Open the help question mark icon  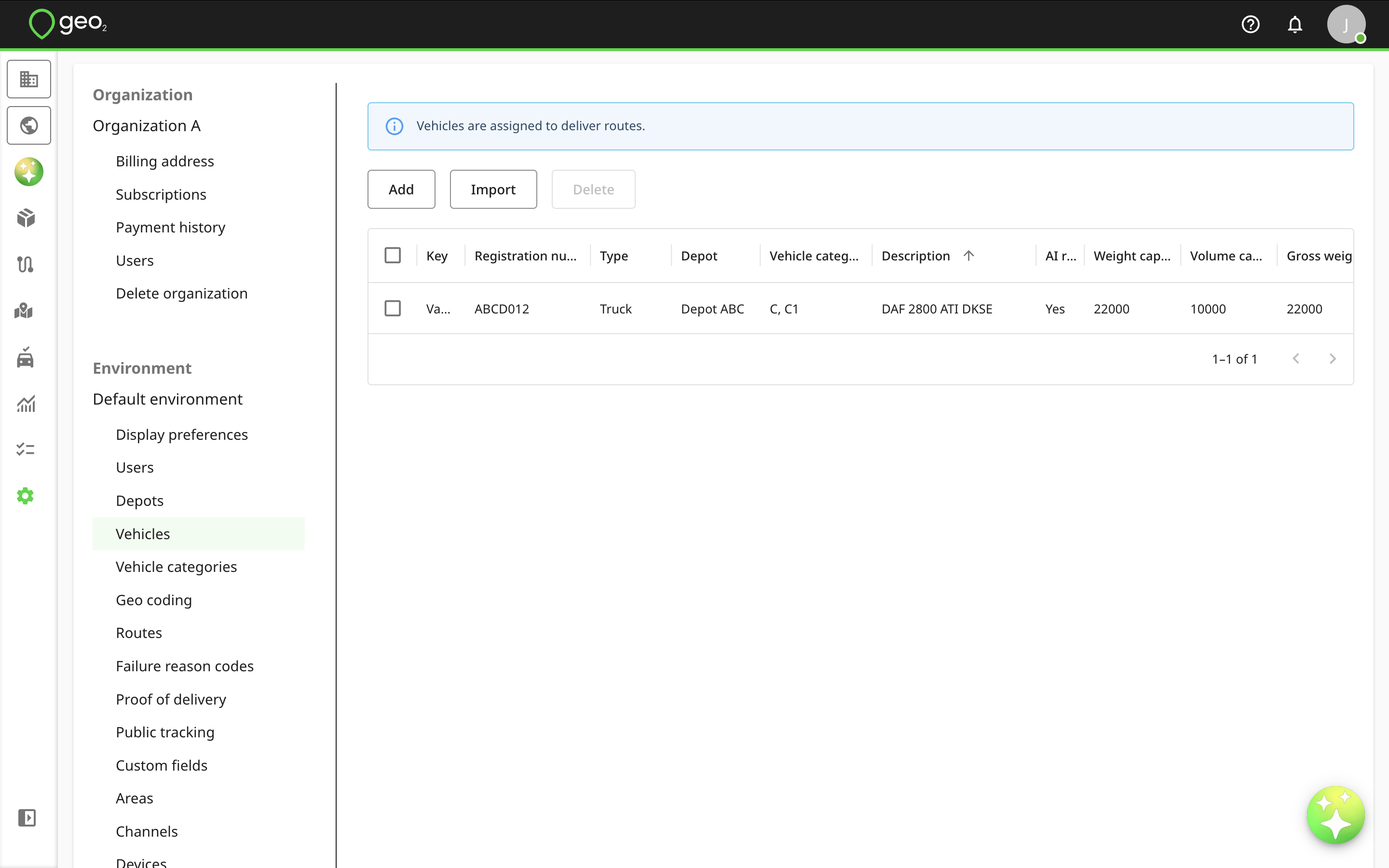tap(1251, 24)
